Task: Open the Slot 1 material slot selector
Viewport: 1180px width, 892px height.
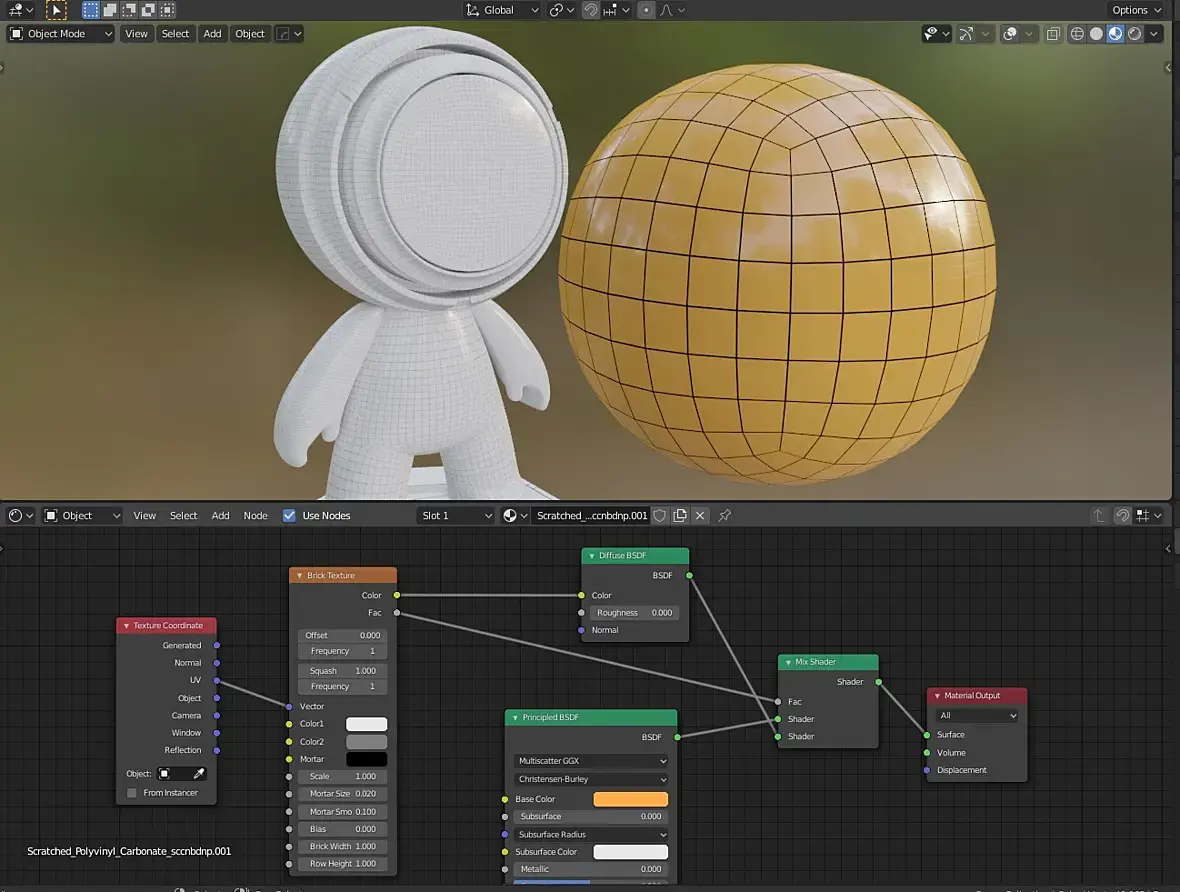Action: 456,516
